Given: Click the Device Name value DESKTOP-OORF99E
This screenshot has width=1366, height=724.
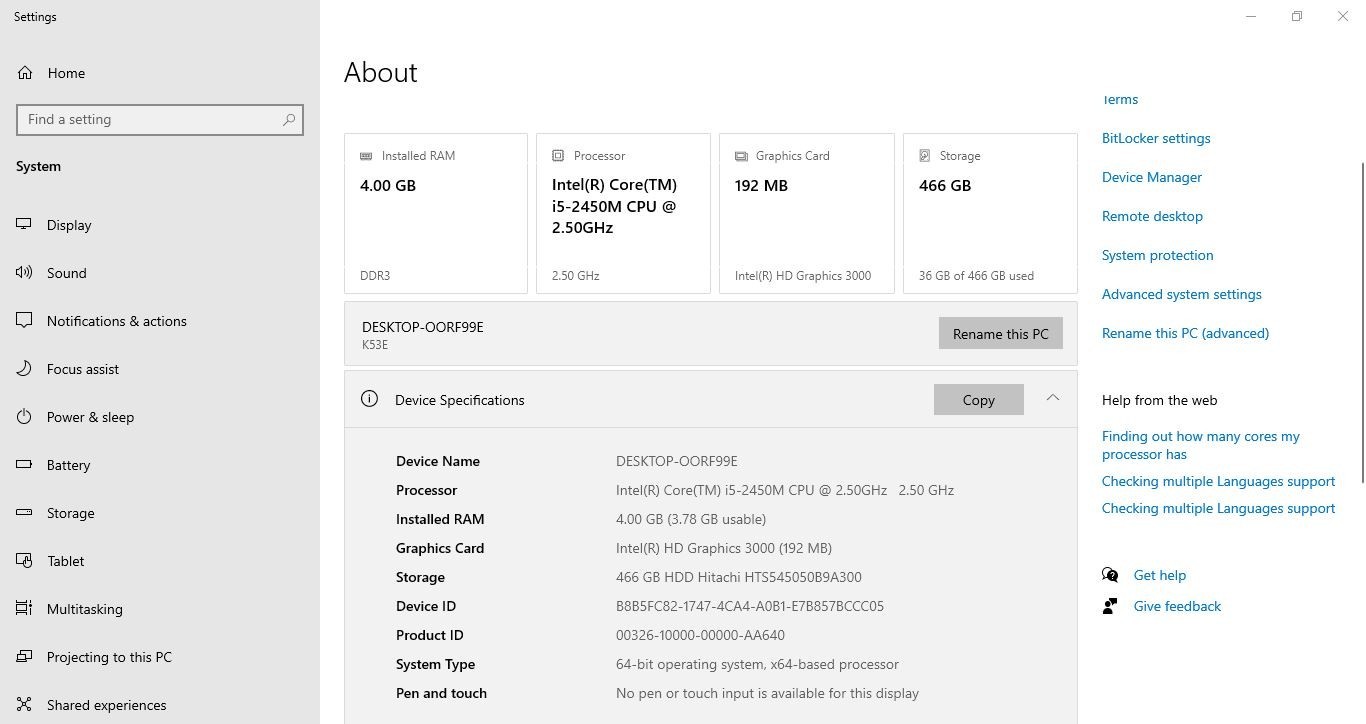Looking at the screenshot, I should point(677,461).
